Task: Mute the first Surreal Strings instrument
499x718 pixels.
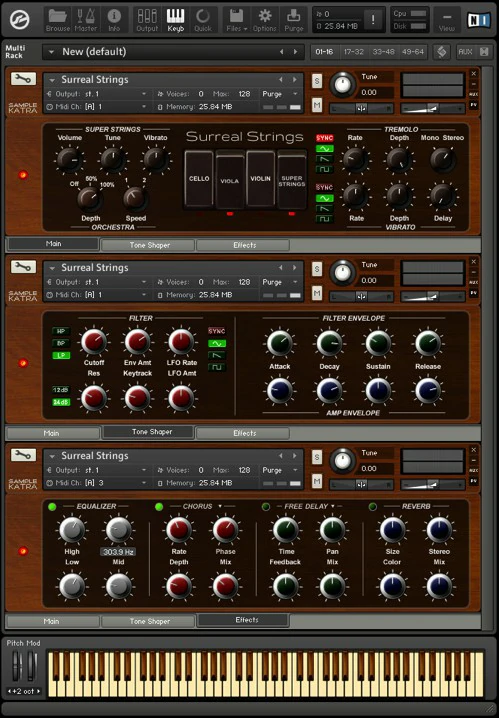Action: tap(317, 105)
